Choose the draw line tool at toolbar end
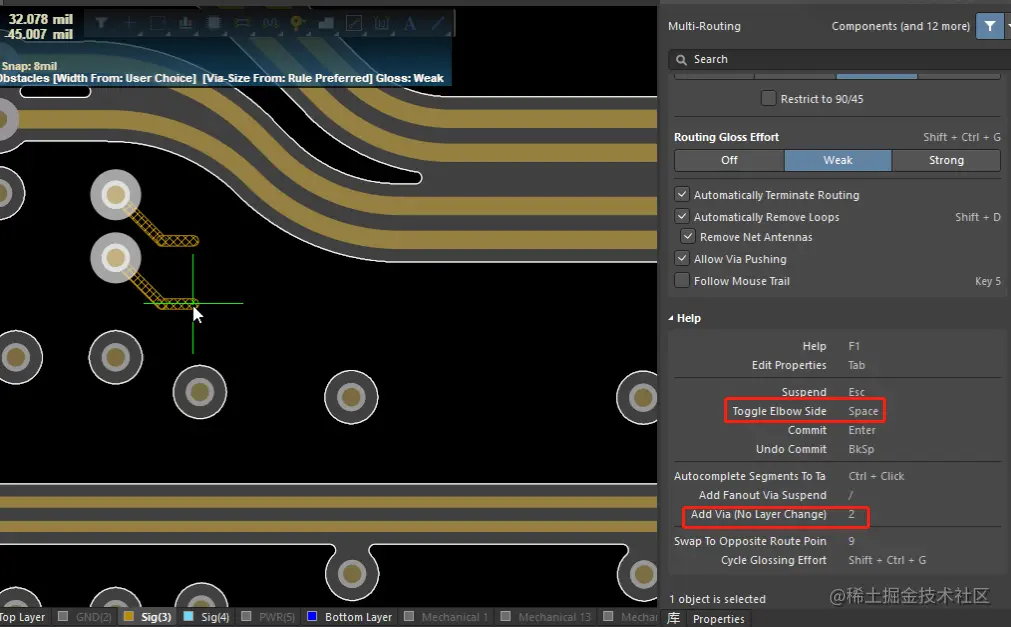This screenshot has height=627, width=1011. click(x=438, y=23)
